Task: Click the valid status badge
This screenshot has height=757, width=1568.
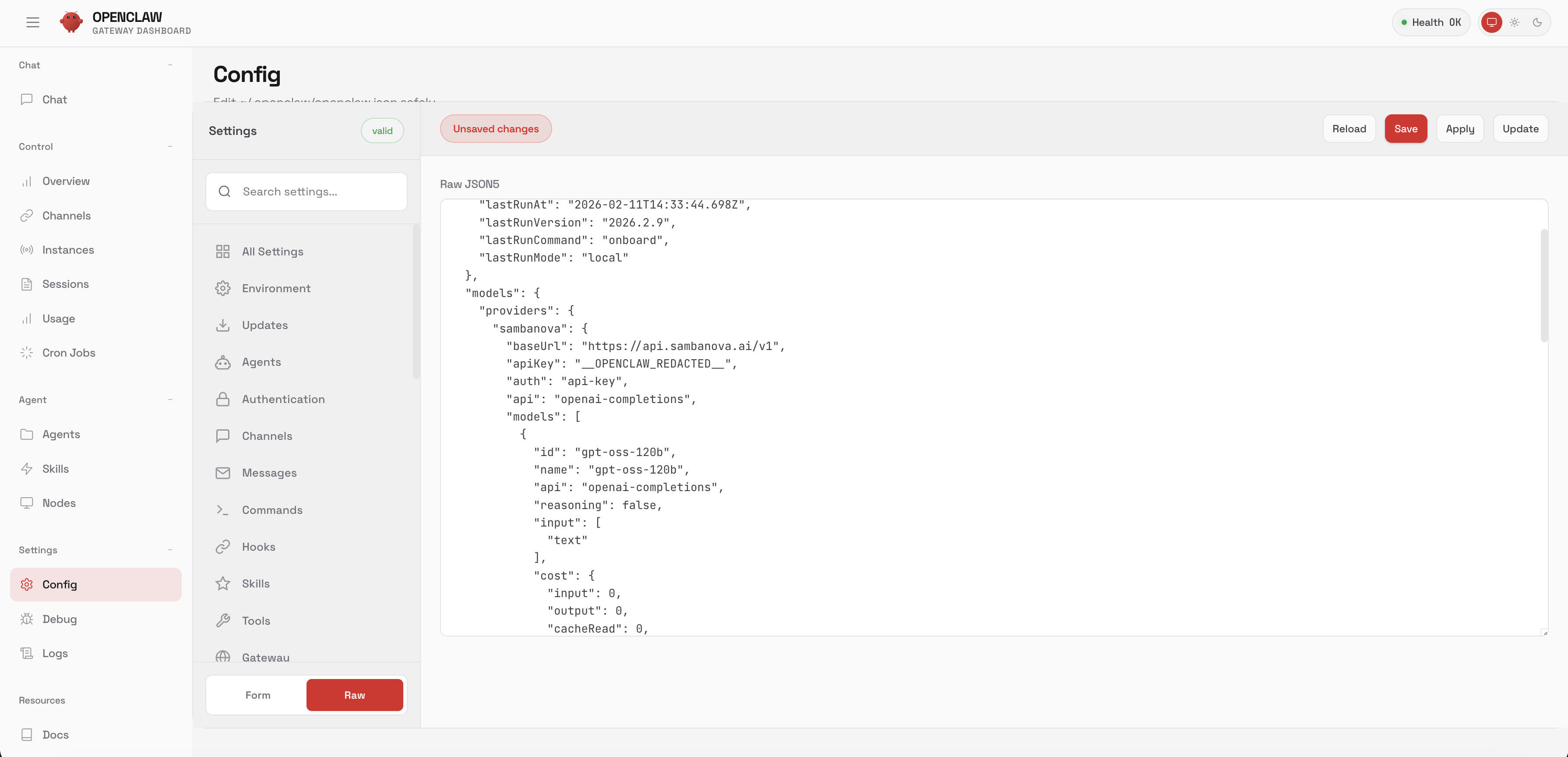Action: click(x=382, y=131)
